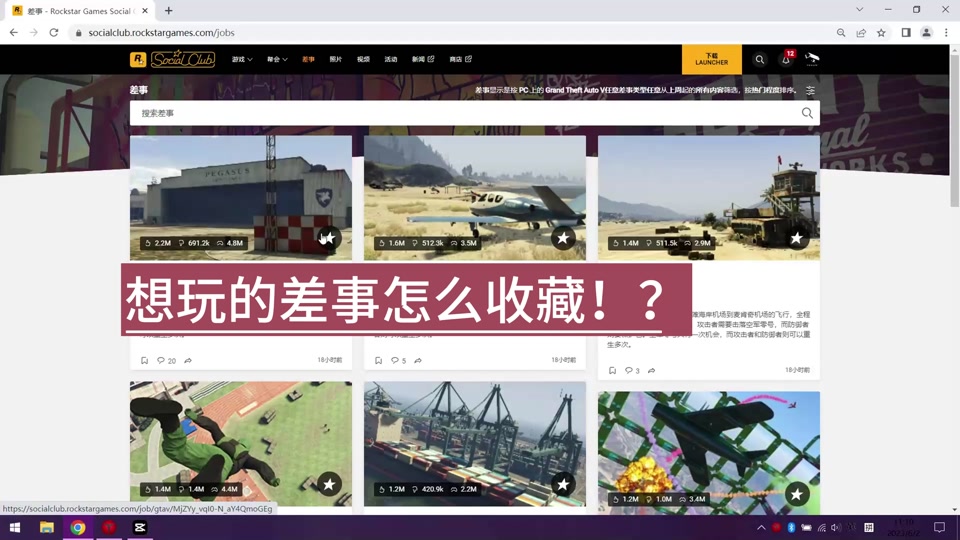Viewport: 960px width, 540px height.
Task: Open notifications bell with 12 badge
Action: [787, 59]
